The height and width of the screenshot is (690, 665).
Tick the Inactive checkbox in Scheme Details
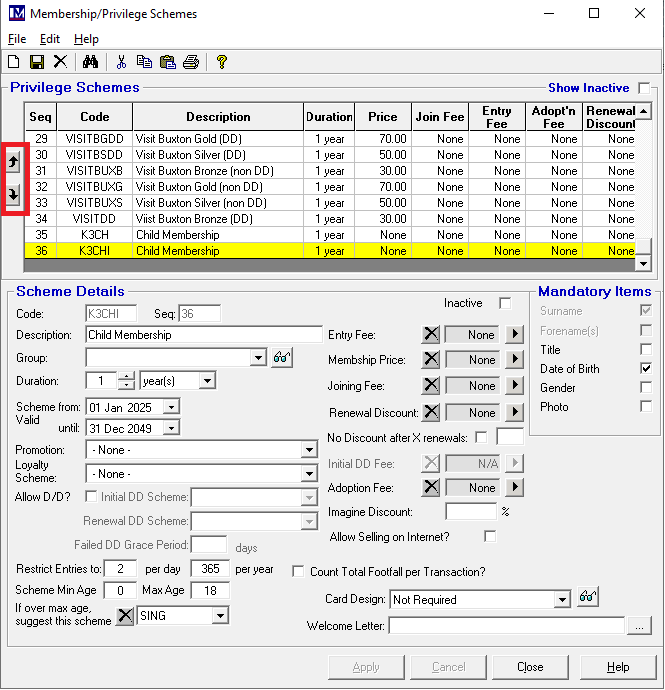pos(505,303)
